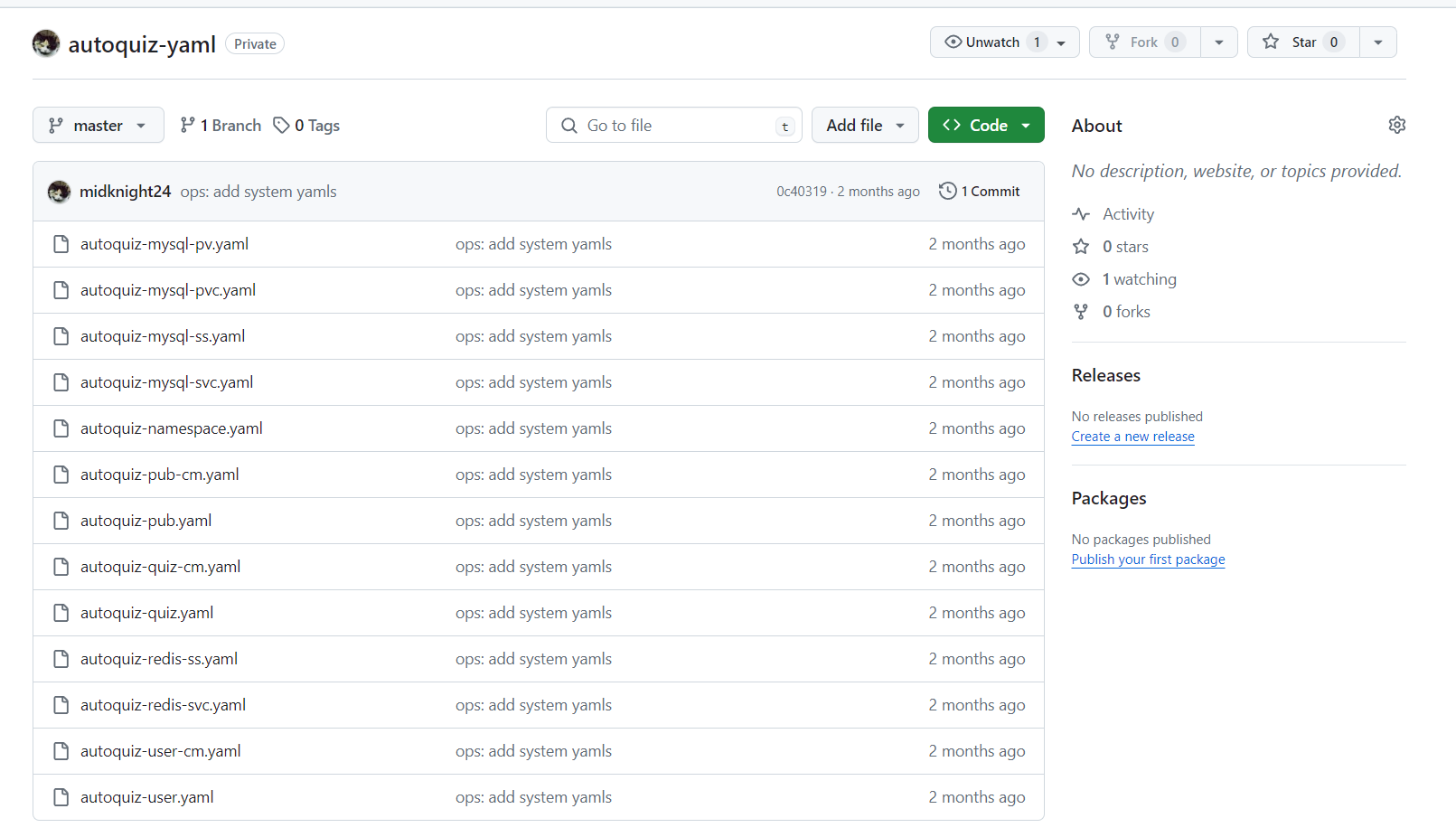This screenshot has height=837, width=1456.
Task: Open autoquiz-mysql-pvc.yaml file
Action: (x=168, y=290)
